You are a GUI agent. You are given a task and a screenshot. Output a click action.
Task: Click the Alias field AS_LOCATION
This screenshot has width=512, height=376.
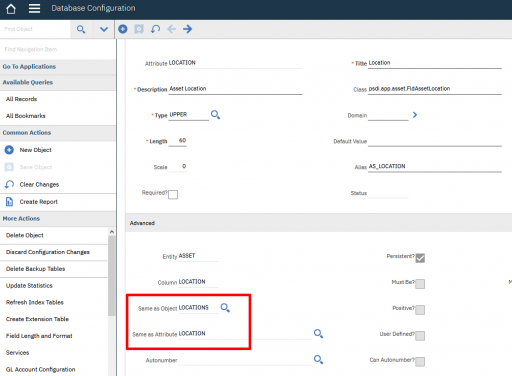click(x=435, y=167)
